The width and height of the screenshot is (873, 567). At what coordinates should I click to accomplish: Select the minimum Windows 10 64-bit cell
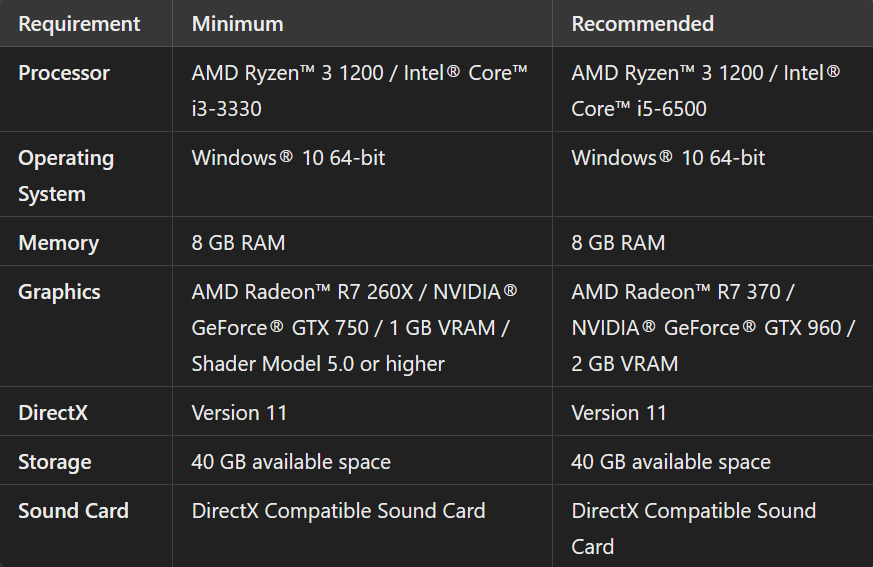coord(288,158)
